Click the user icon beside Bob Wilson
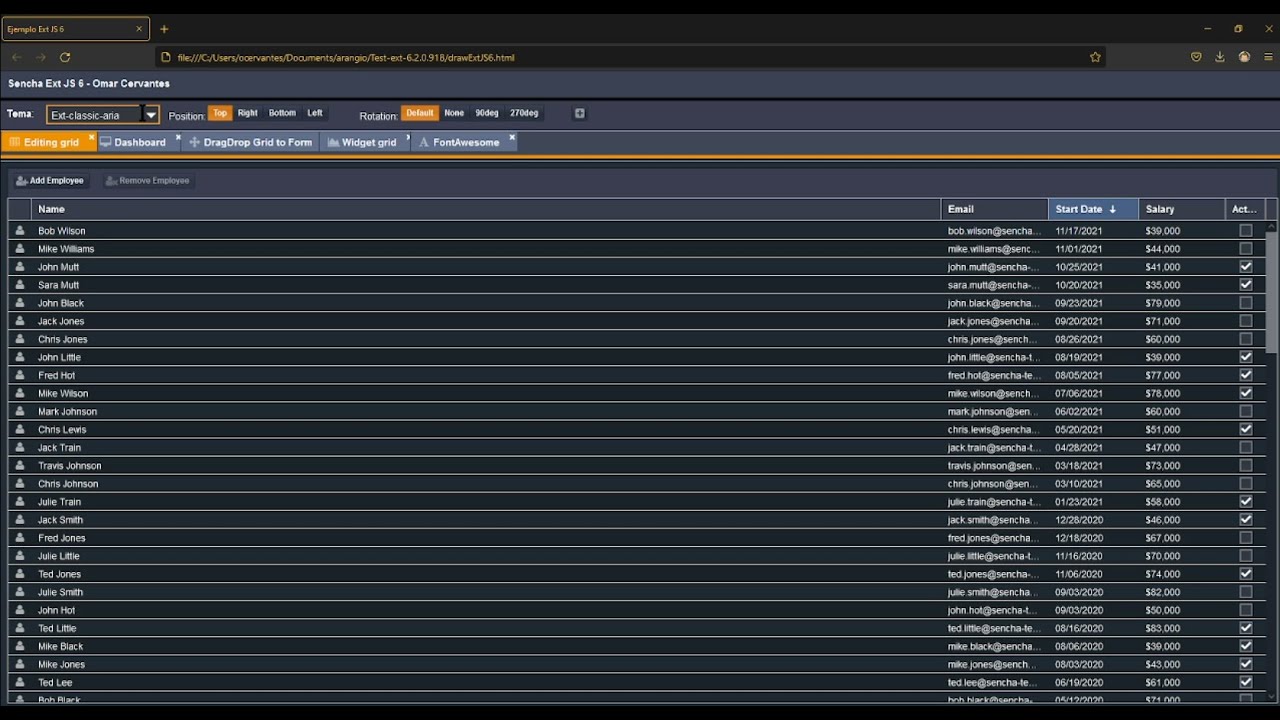The height and width of the screenshot is (720, 1280). coord(20,230)
